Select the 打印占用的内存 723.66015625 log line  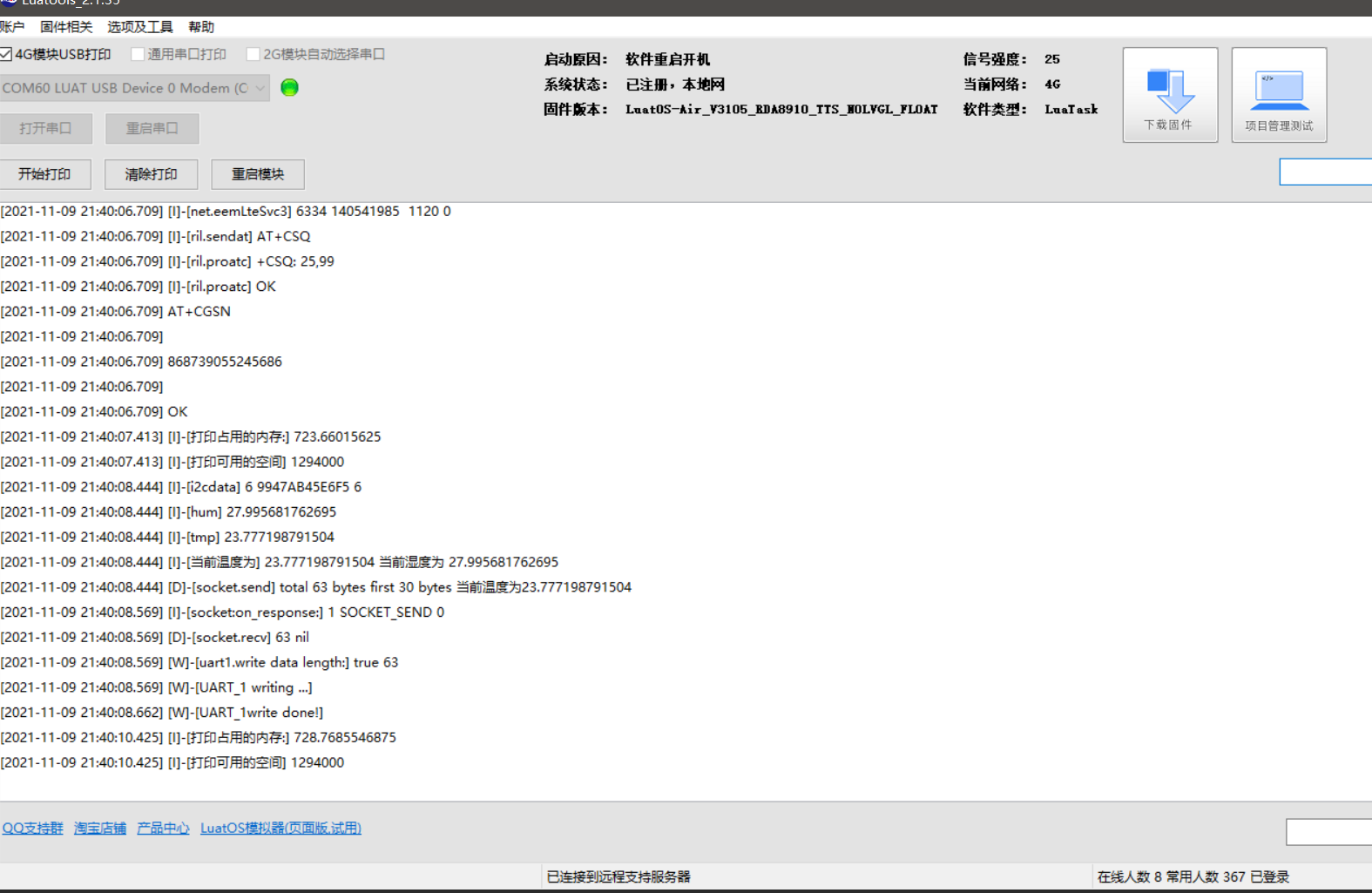coord(191,437)
